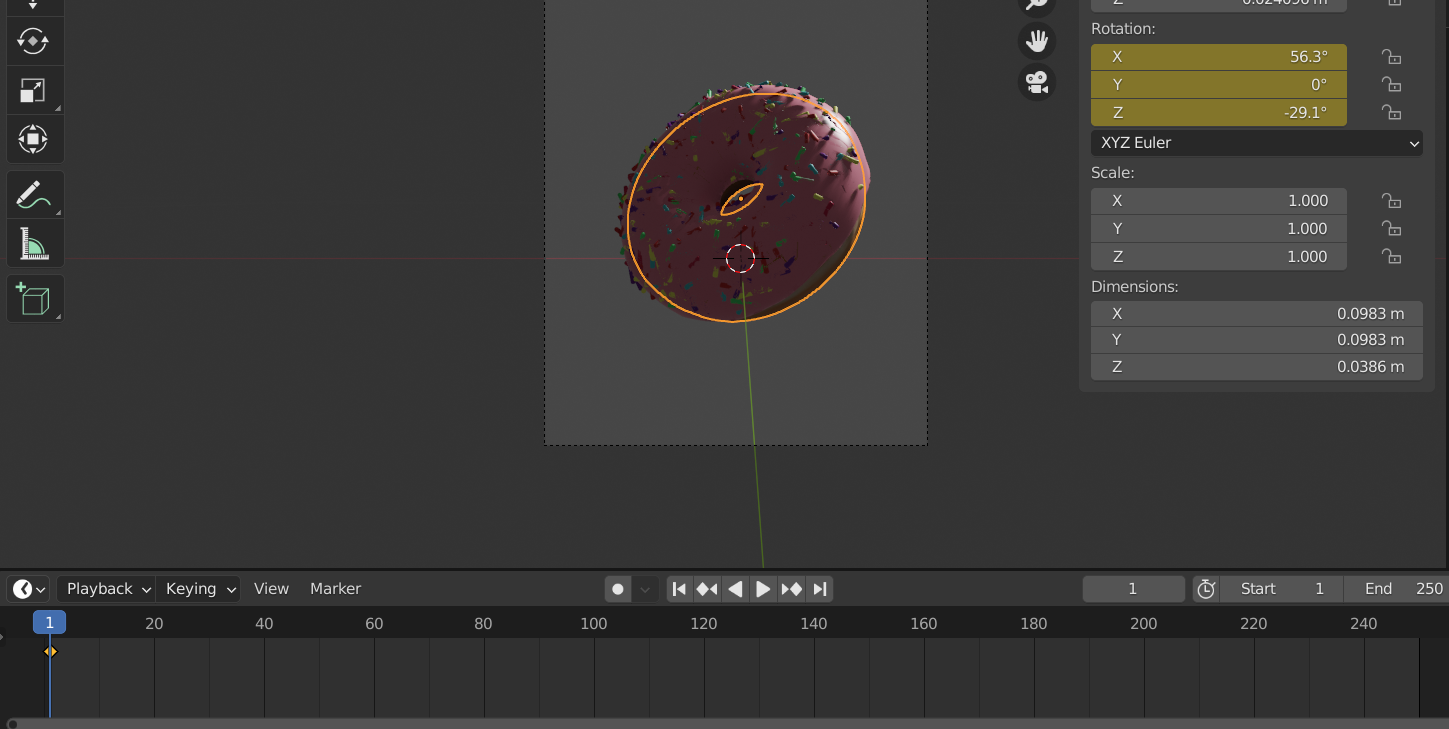The width and height of the screenshot is (1449, 729).
Task: Open the timeline View menu
Action: tap(271, 589)
